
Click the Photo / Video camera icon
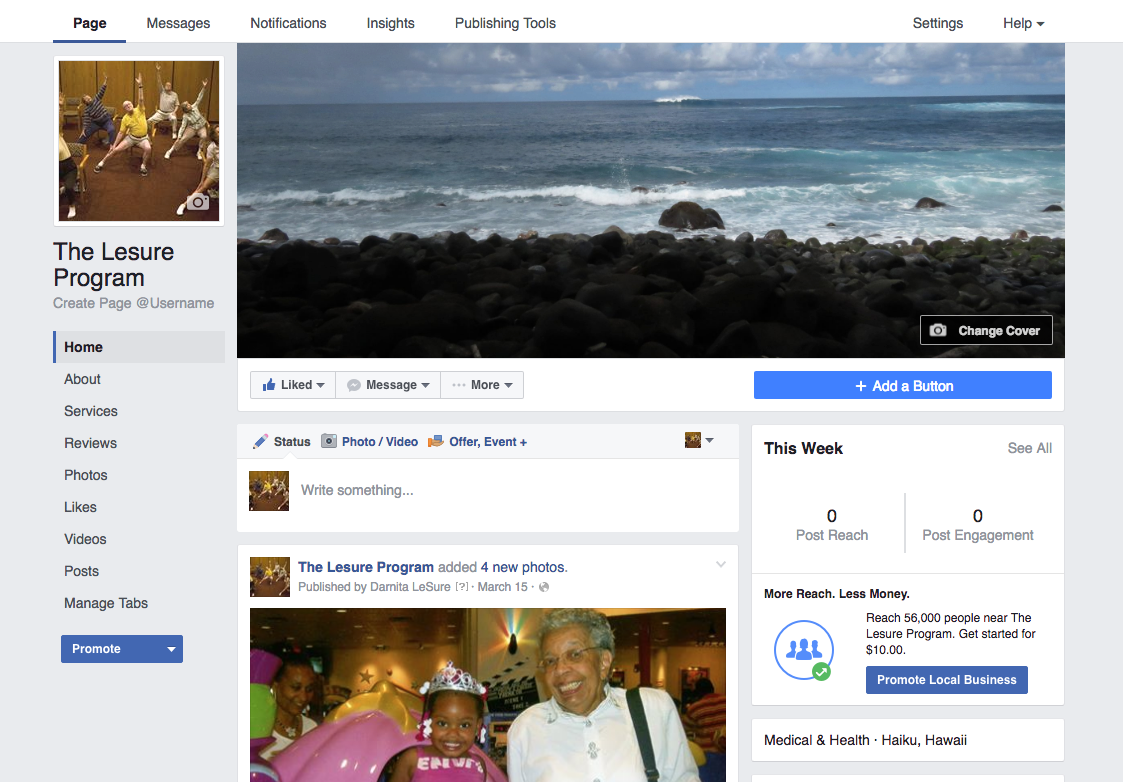click(329, 441)
